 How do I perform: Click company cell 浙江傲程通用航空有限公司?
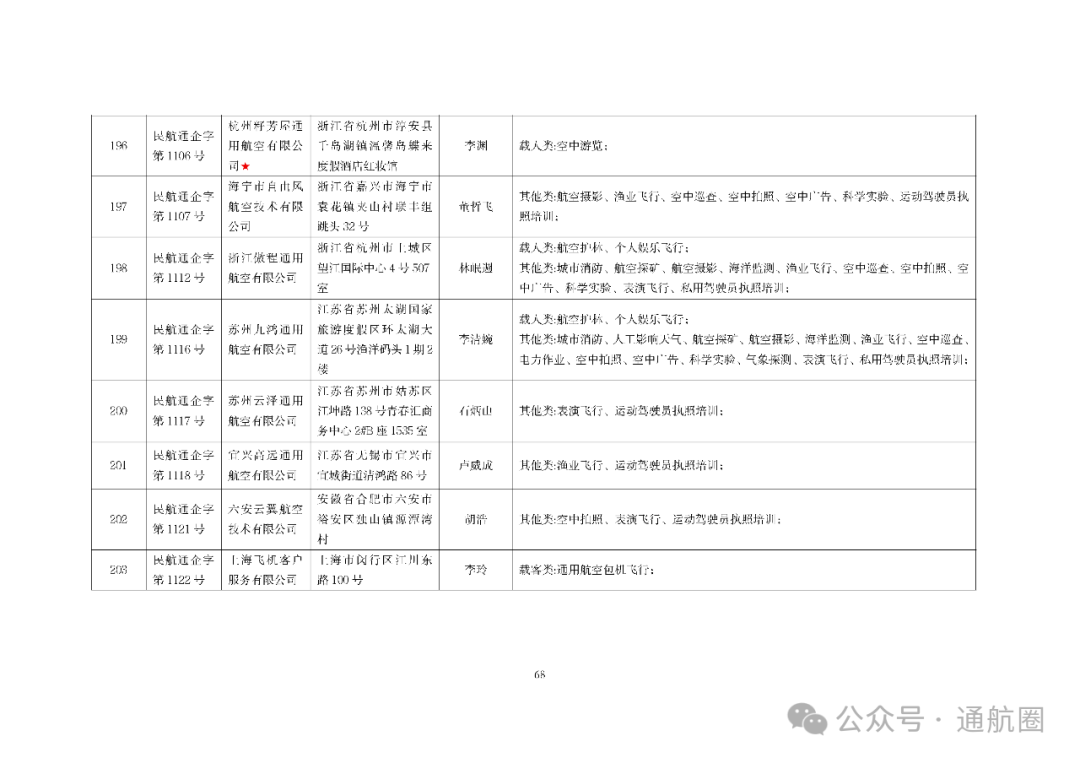click(x=266, y=268)
